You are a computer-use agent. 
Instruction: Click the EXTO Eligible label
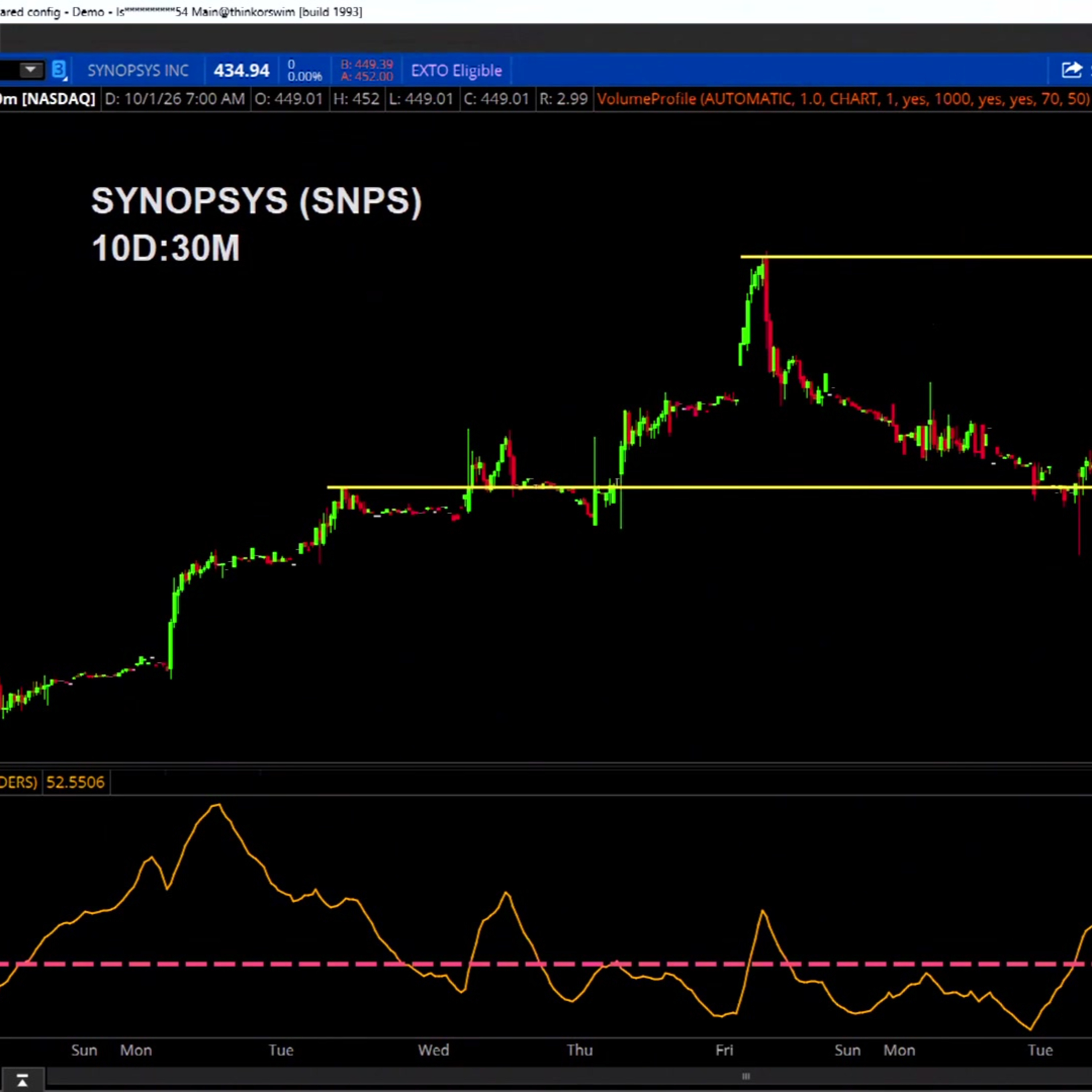[456, 71]
